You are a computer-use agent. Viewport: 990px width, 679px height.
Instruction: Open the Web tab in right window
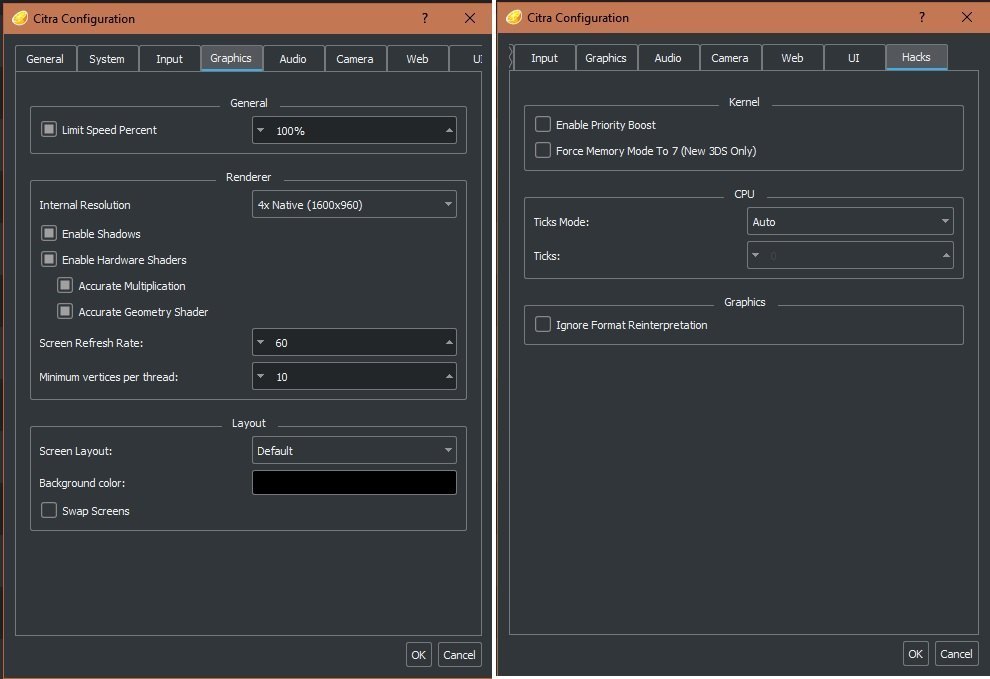pyautogui.click(x=792, y=57)
